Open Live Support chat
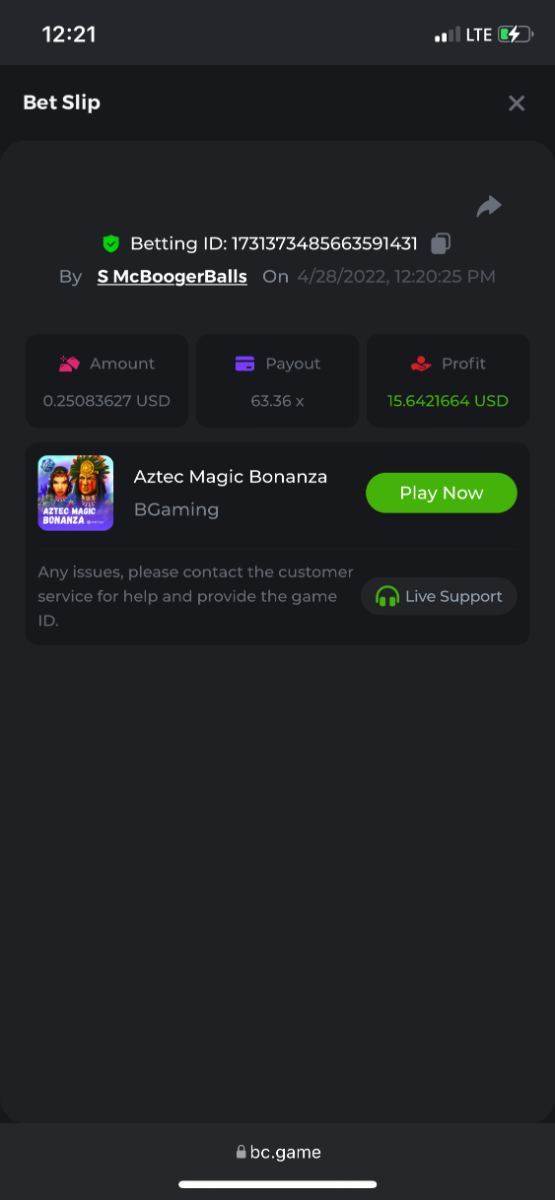 point(439,596)
